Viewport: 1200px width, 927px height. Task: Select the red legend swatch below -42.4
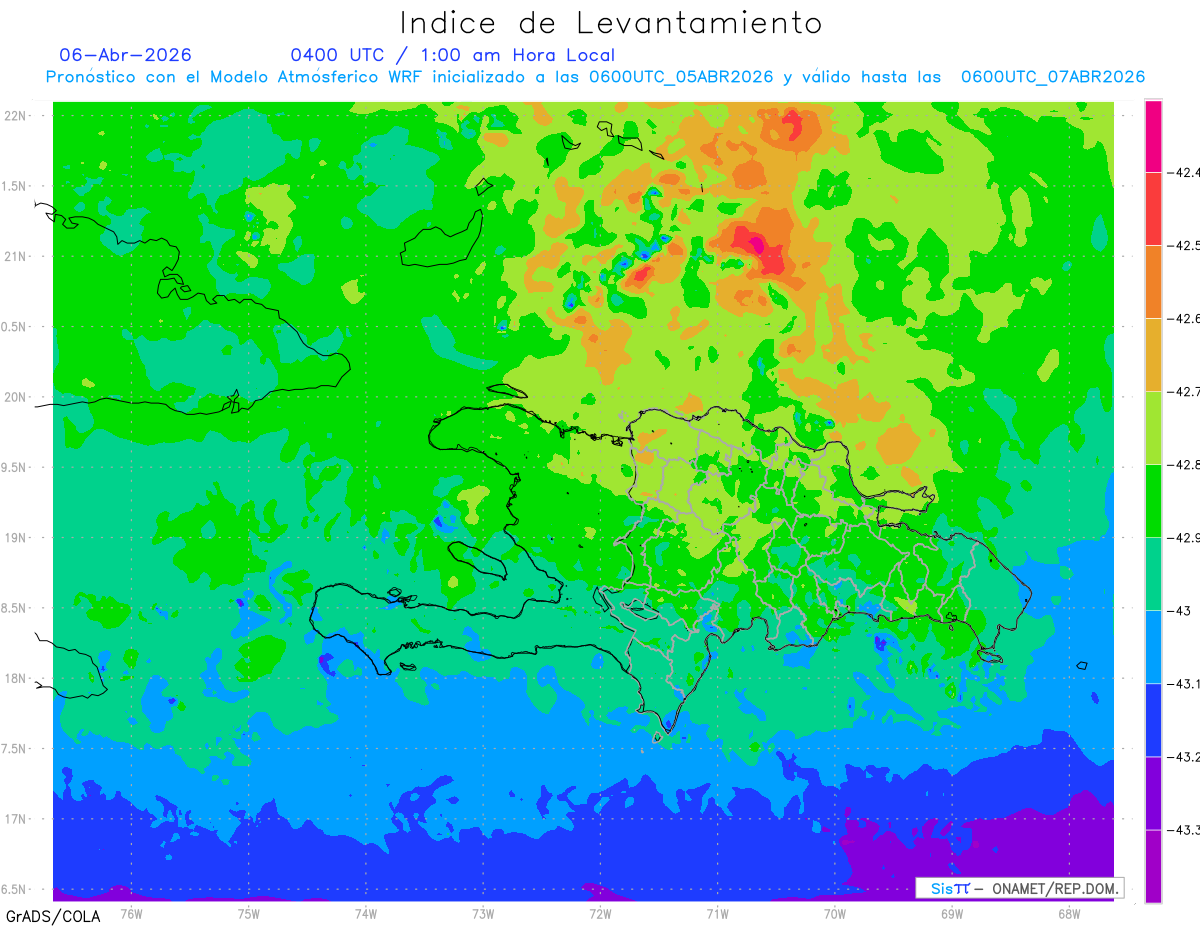pos(1153,208)
